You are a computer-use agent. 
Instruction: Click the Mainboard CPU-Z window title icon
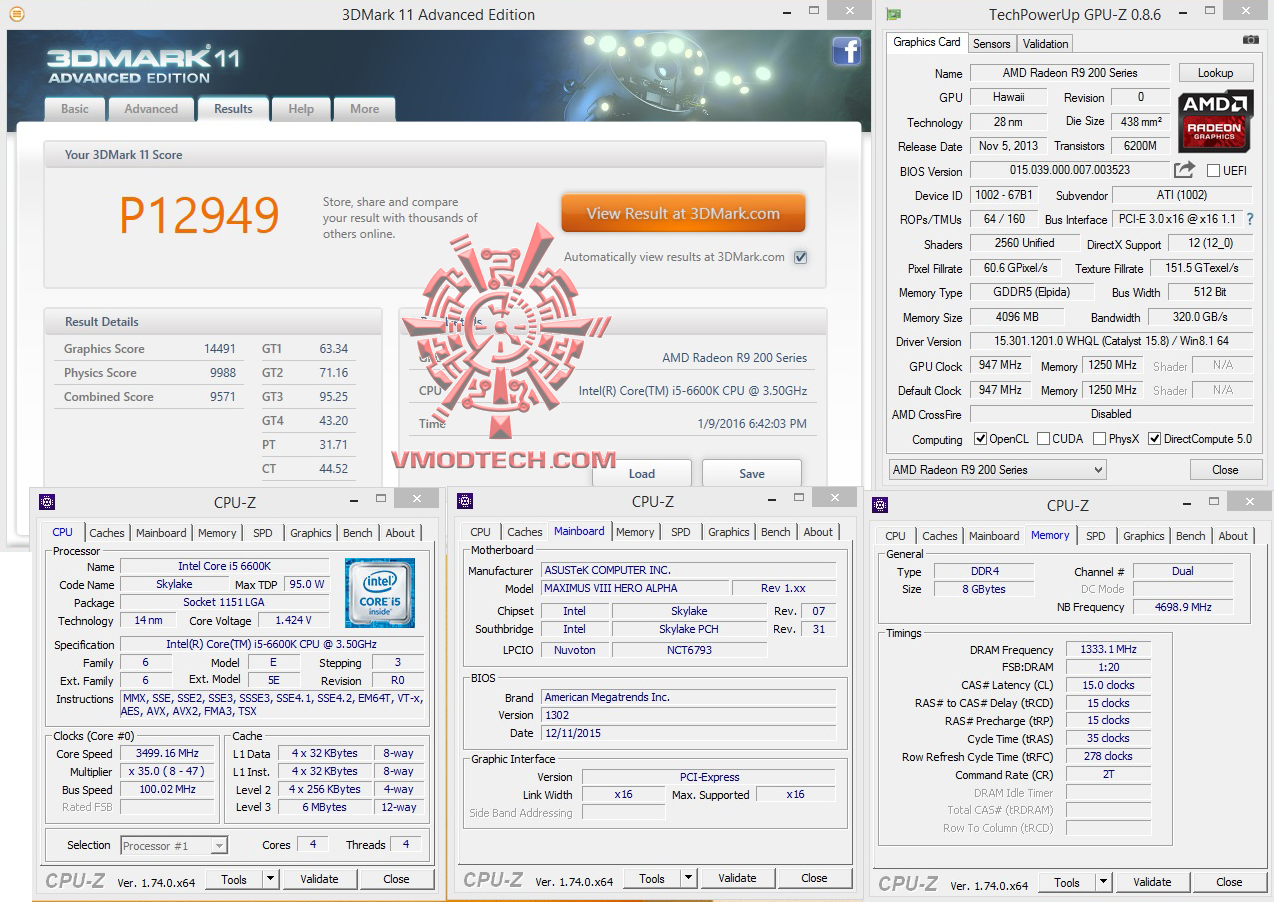(464, 502)
